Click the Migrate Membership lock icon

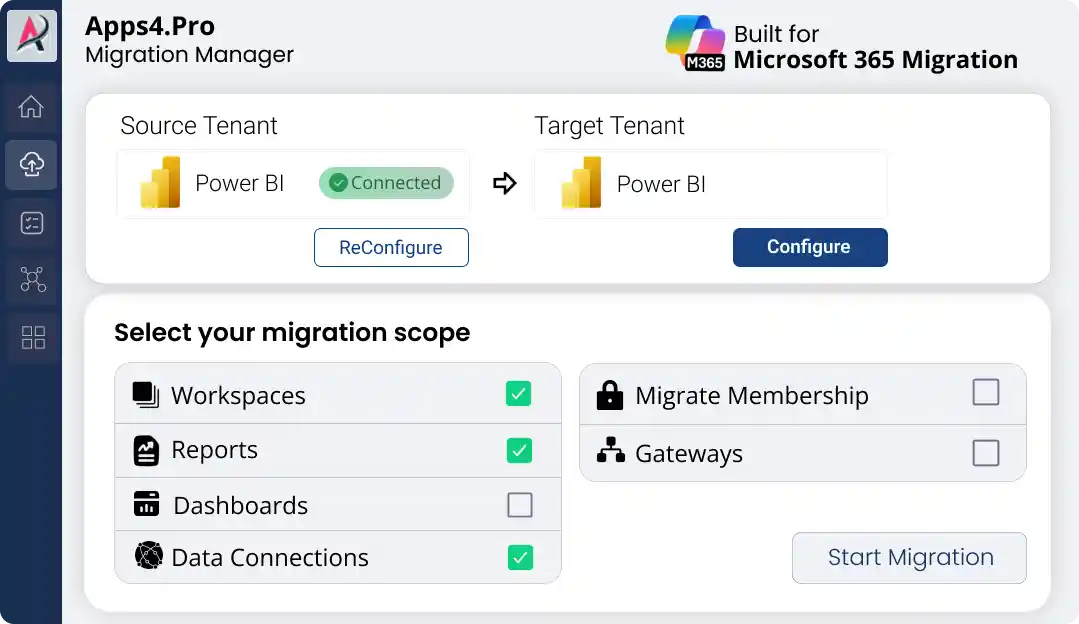(610, 395)
